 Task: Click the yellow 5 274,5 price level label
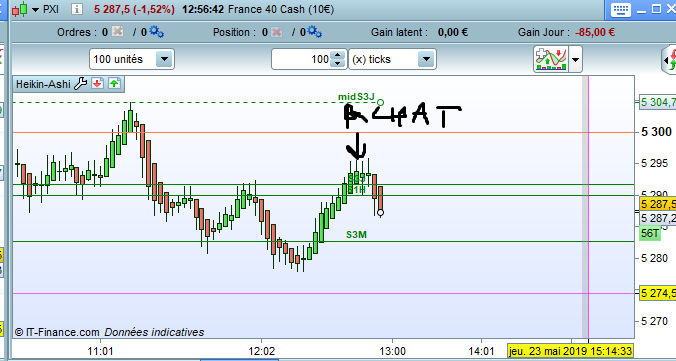[657, 293]
